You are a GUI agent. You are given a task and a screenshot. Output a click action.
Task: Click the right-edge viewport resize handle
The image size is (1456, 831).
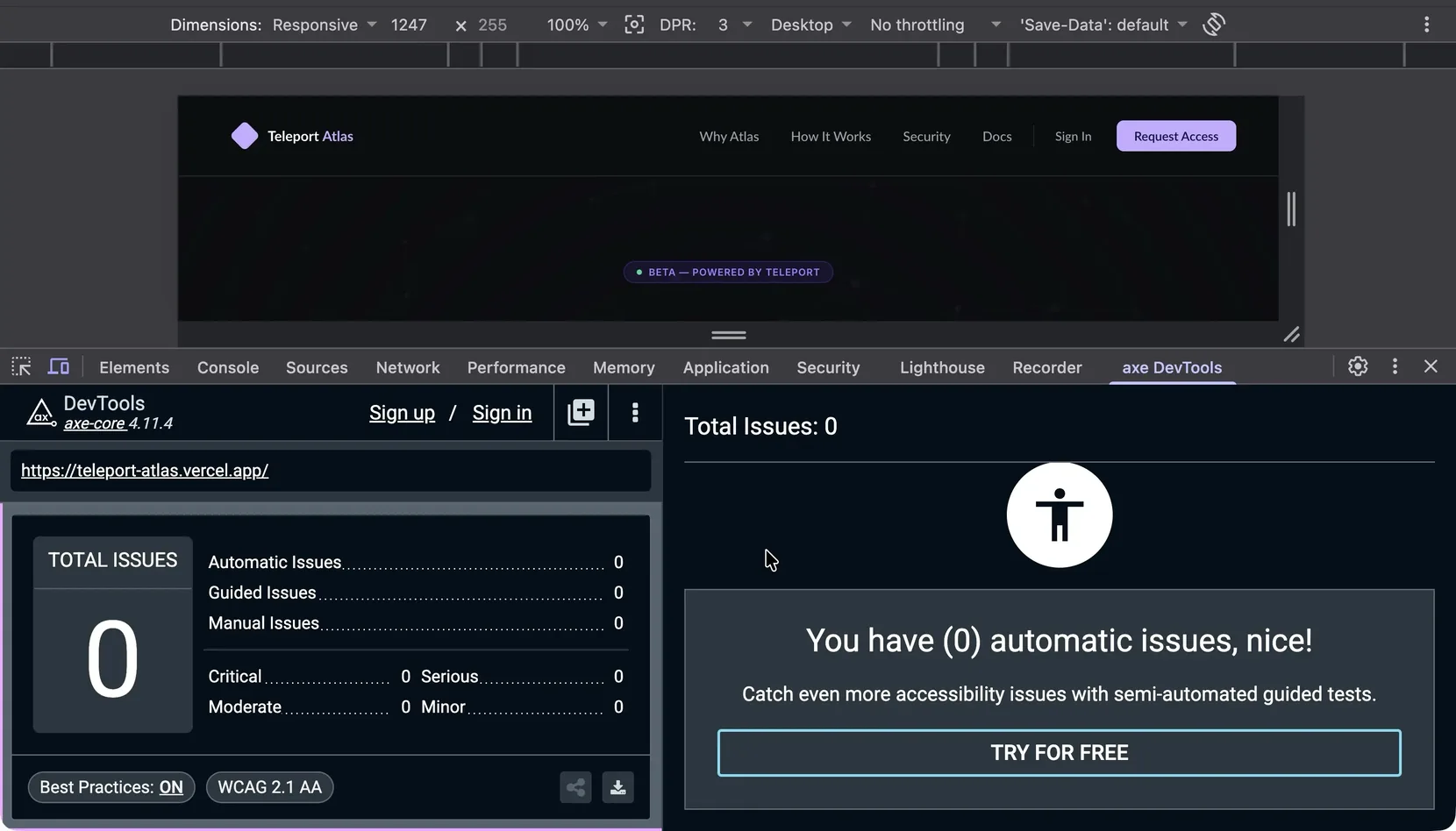pyautogui.click(x=1291, y=209)
